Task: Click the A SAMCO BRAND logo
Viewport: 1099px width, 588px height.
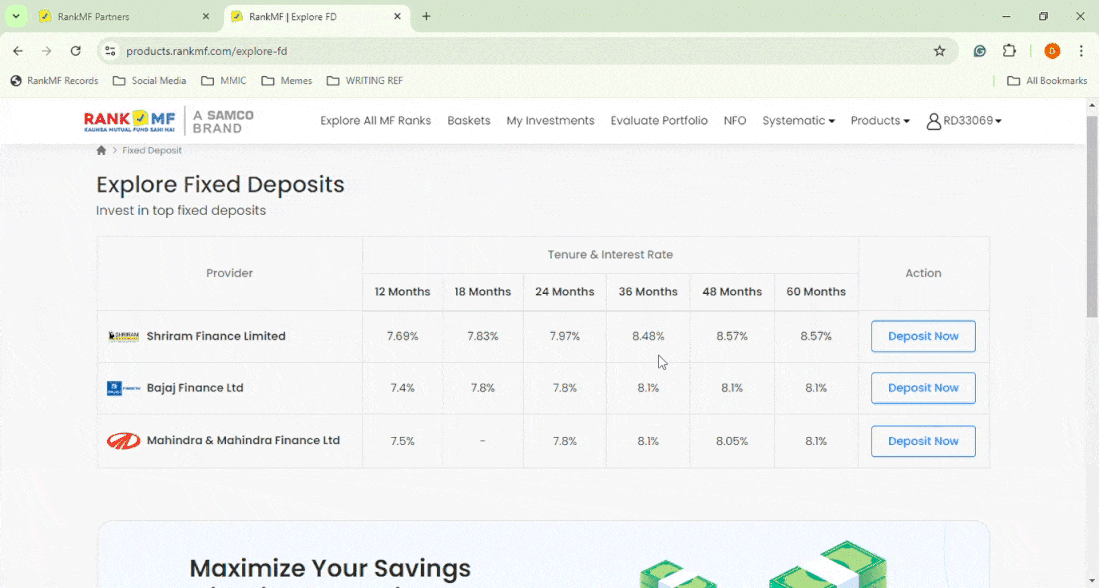Action: (x=223, y=121)
